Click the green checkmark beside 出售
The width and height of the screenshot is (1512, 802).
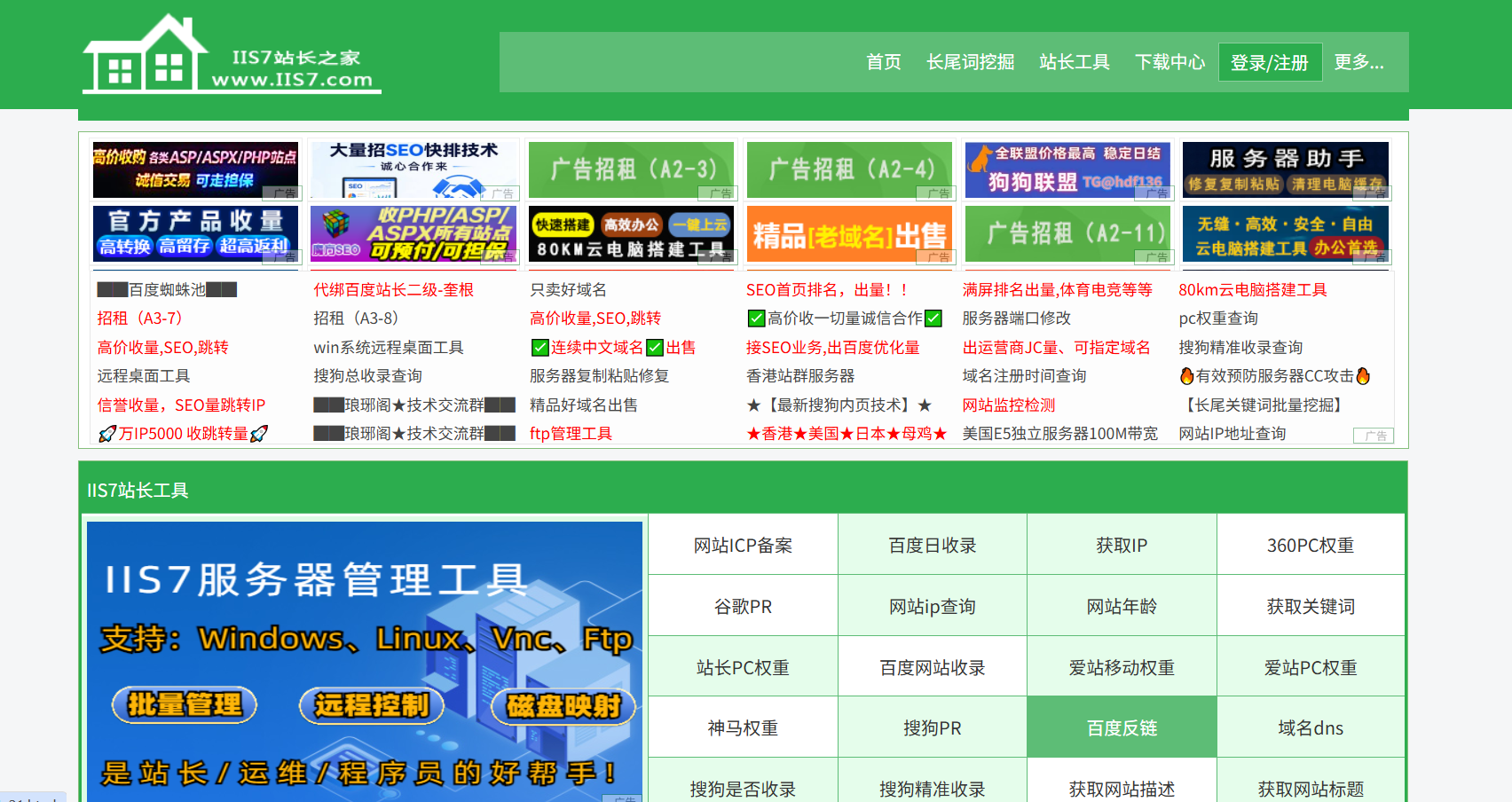tap(655, 347)
